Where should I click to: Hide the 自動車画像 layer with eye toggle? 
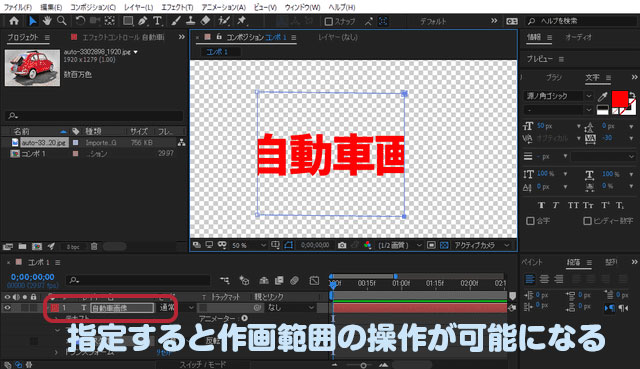[x=7, y=307]
